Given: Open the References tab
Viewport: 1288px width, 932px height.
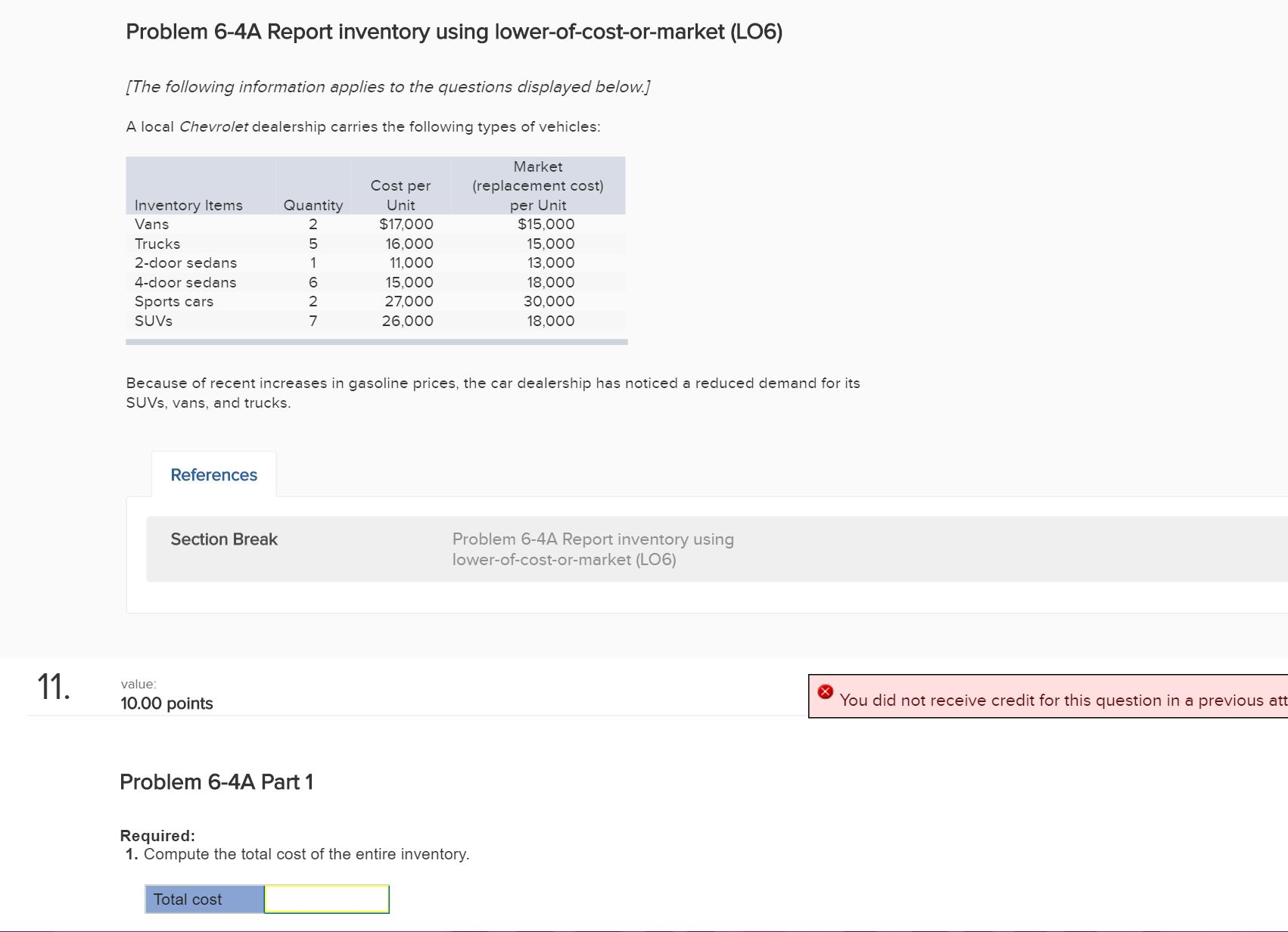Looking at the screenshot, I should point(214,474).
